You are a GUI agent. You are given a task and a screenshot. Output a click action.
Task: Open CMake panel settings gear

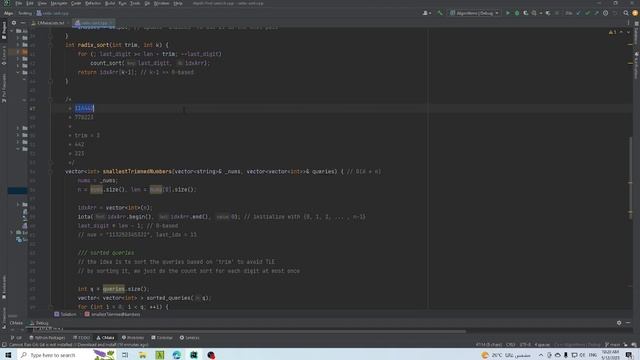coord(619,322)
